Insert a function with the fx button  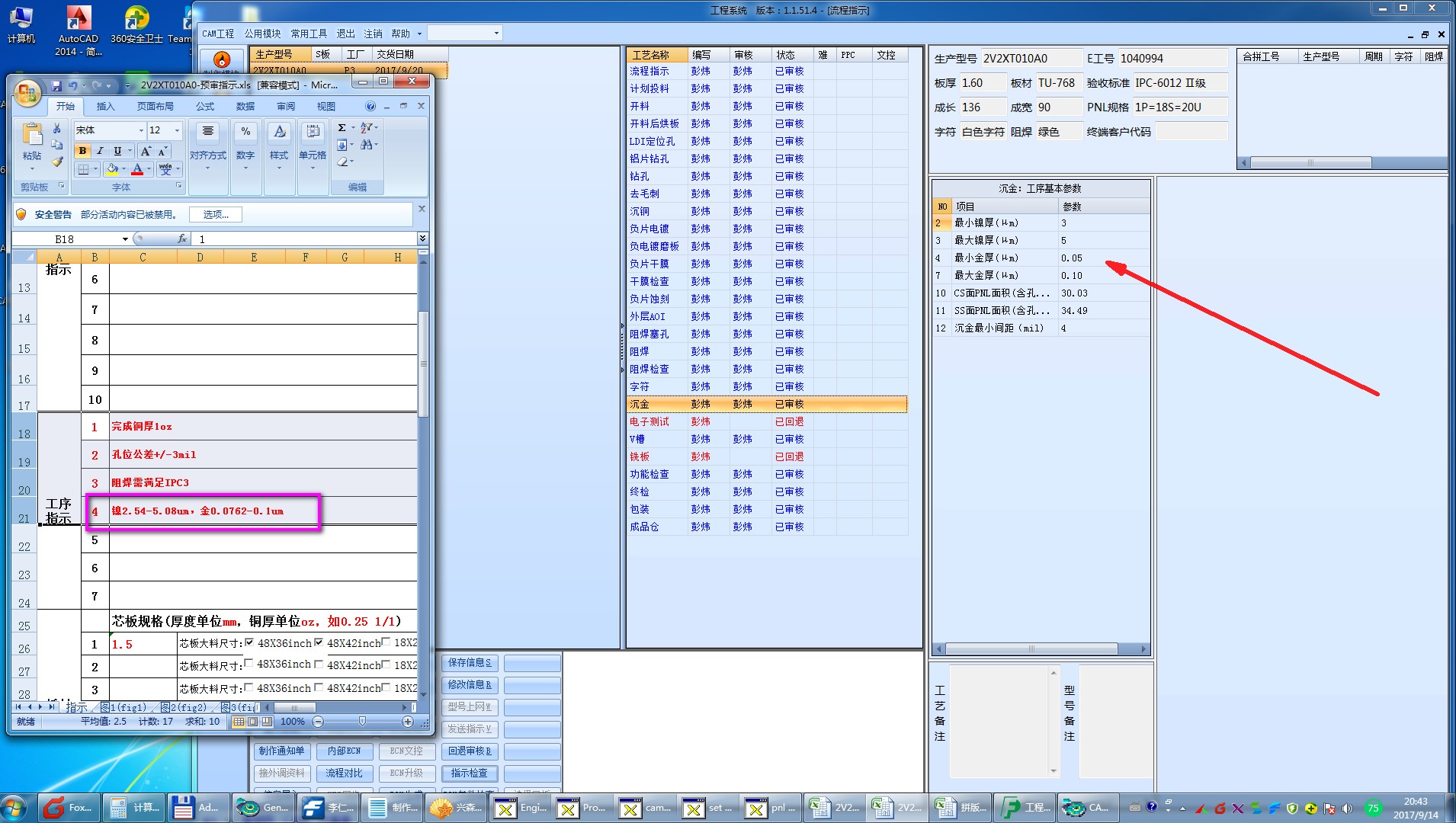[182, 239]
